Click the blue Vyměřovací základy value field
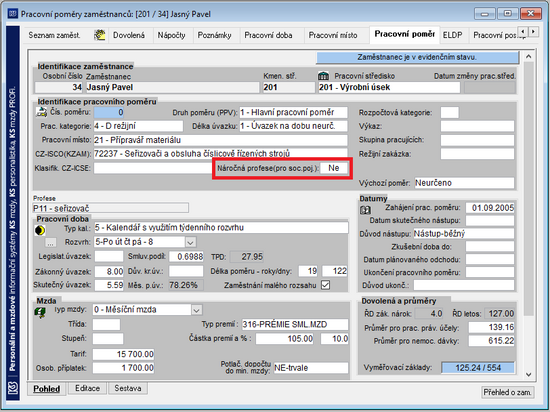Viewport: 550px width, 412px height. point(478,368)
